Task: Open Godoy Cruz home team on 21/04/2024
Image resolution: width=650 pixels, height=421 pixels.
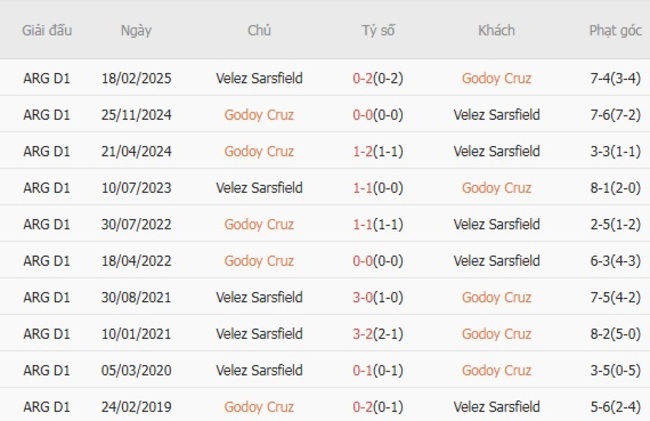Action: 259,151
